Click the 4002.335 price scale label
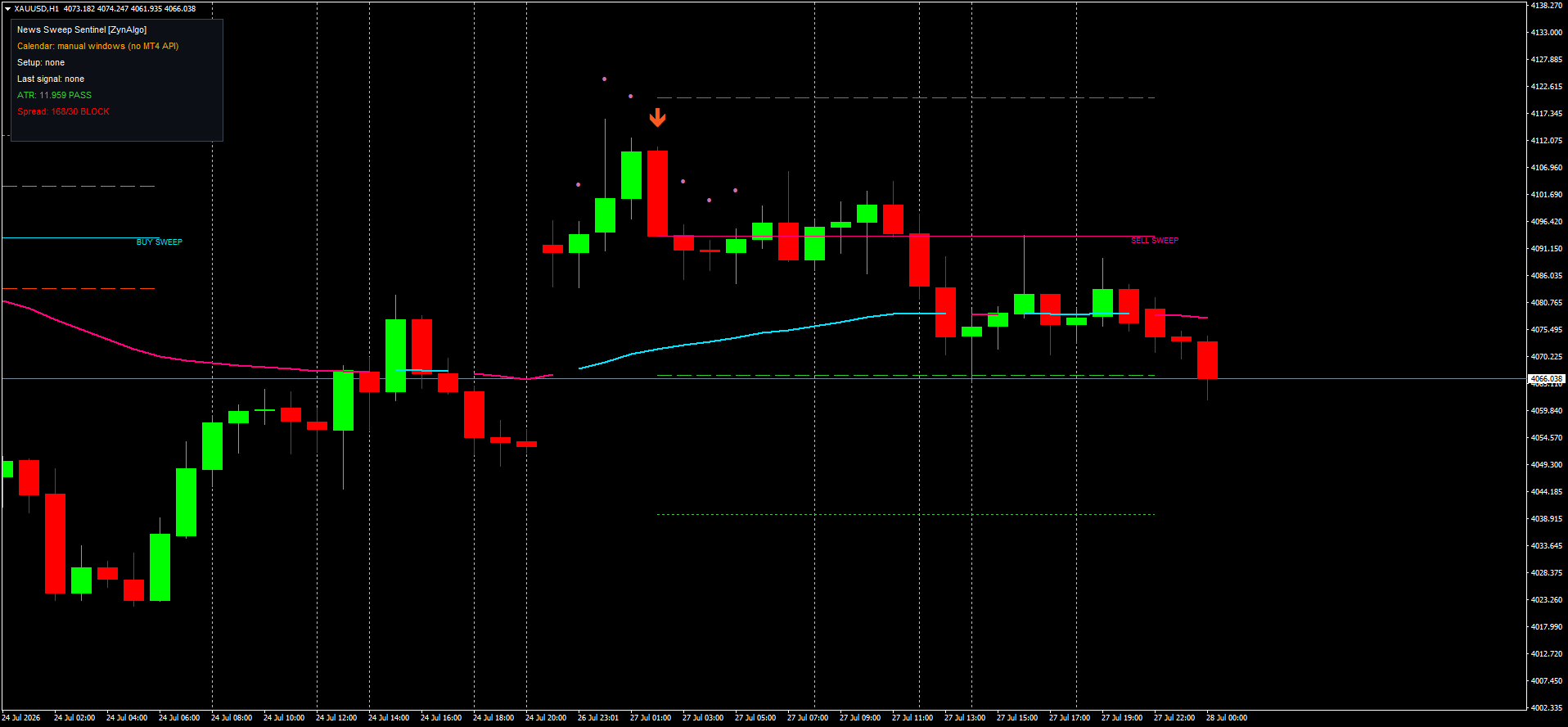Image resolution: width=1568 pixels, height=727 pixels. [1547, 708]
